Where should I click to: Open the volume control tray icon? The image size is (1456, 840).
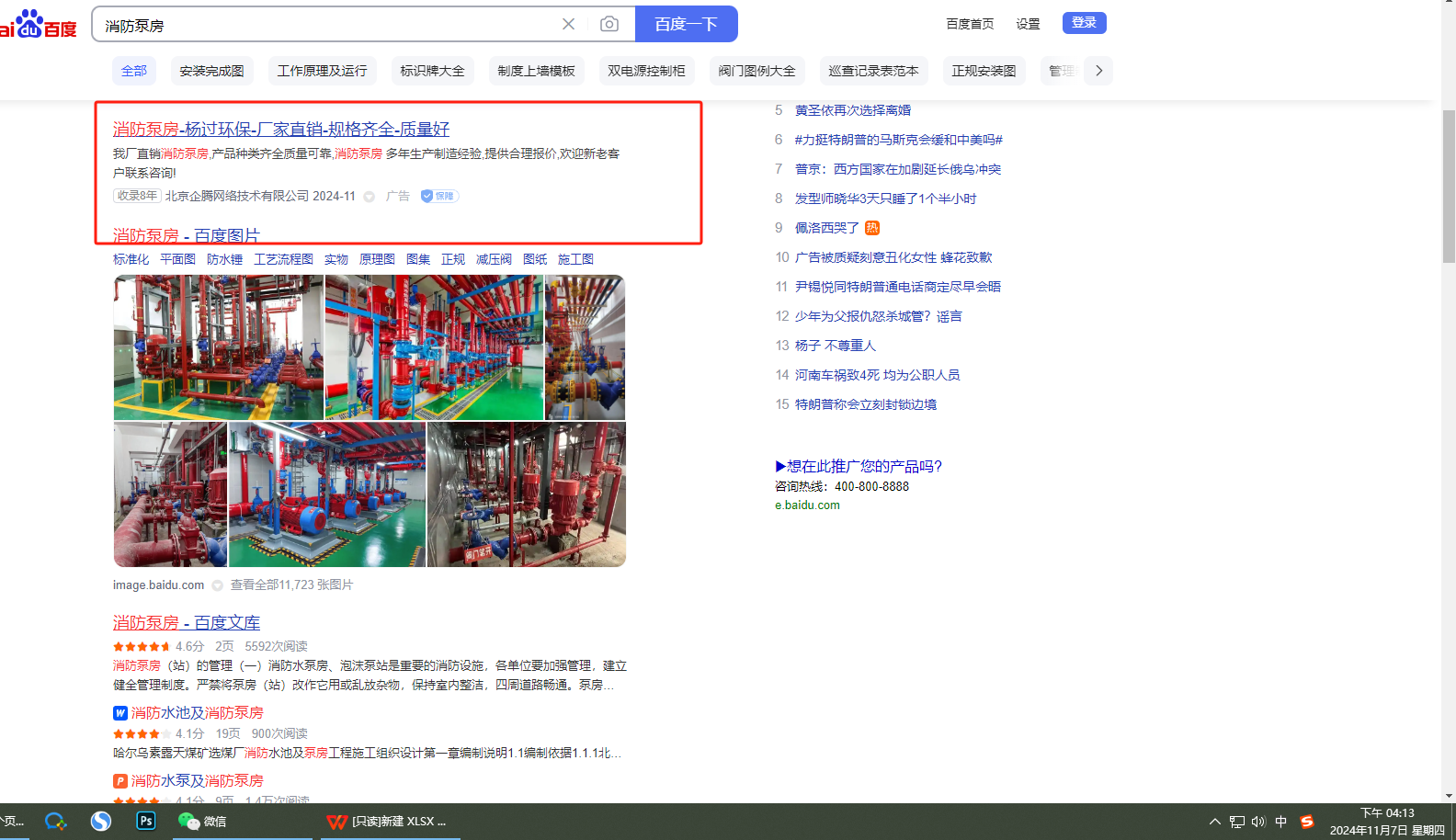click(1258, 822)
